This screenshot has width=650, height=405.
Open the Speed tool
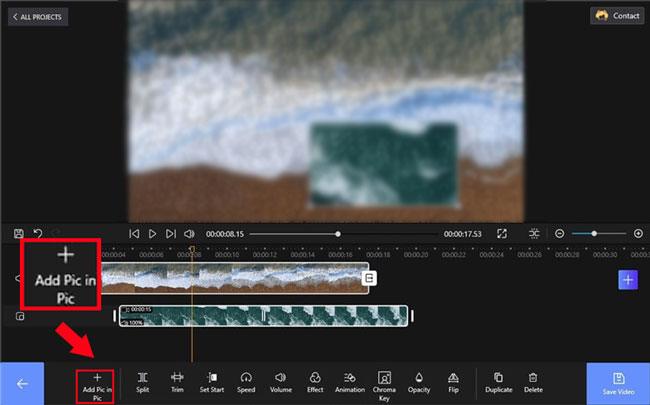click(246, 383)
